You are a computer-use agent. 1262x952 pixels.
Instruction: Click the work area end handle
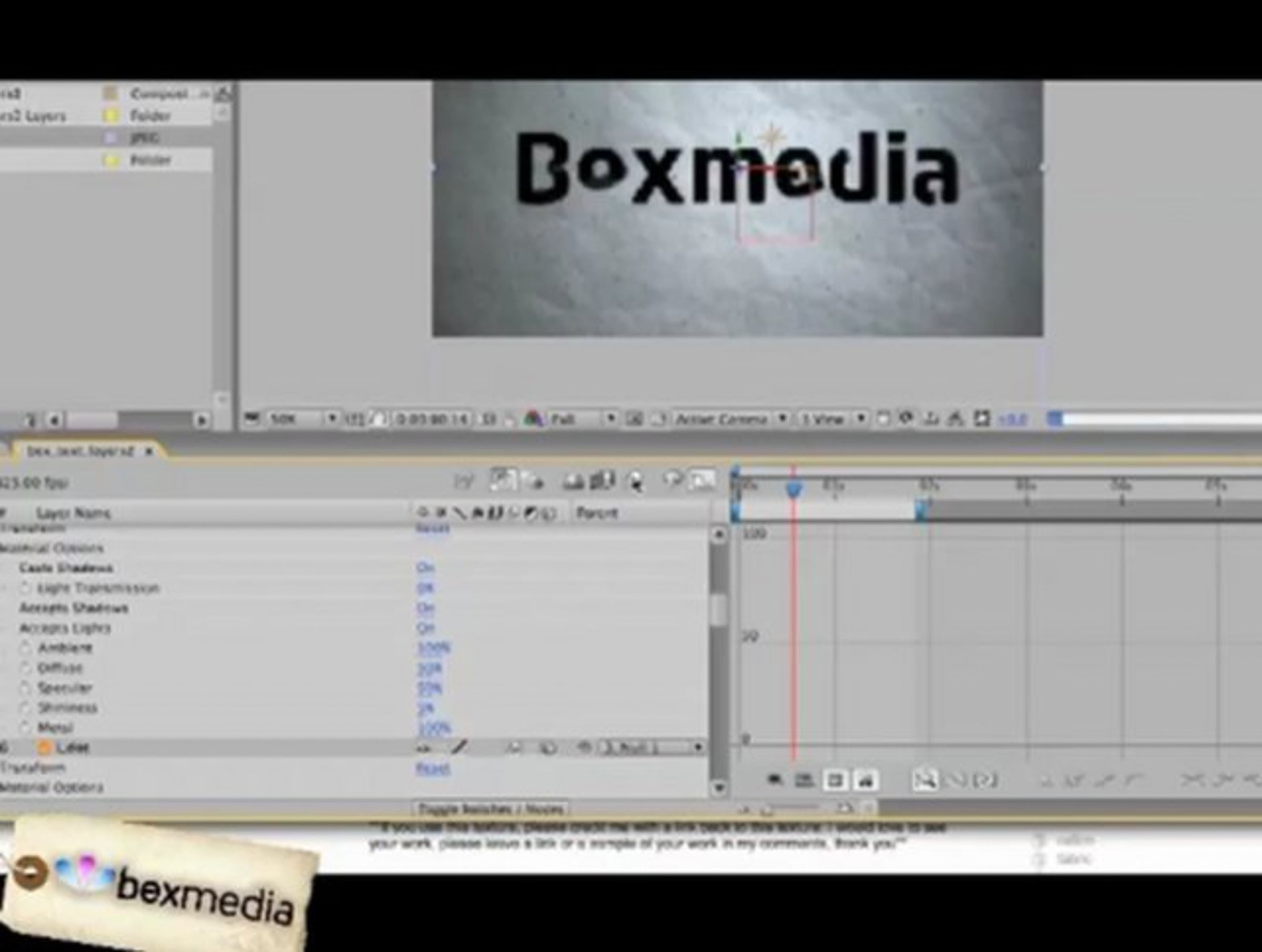921,510
